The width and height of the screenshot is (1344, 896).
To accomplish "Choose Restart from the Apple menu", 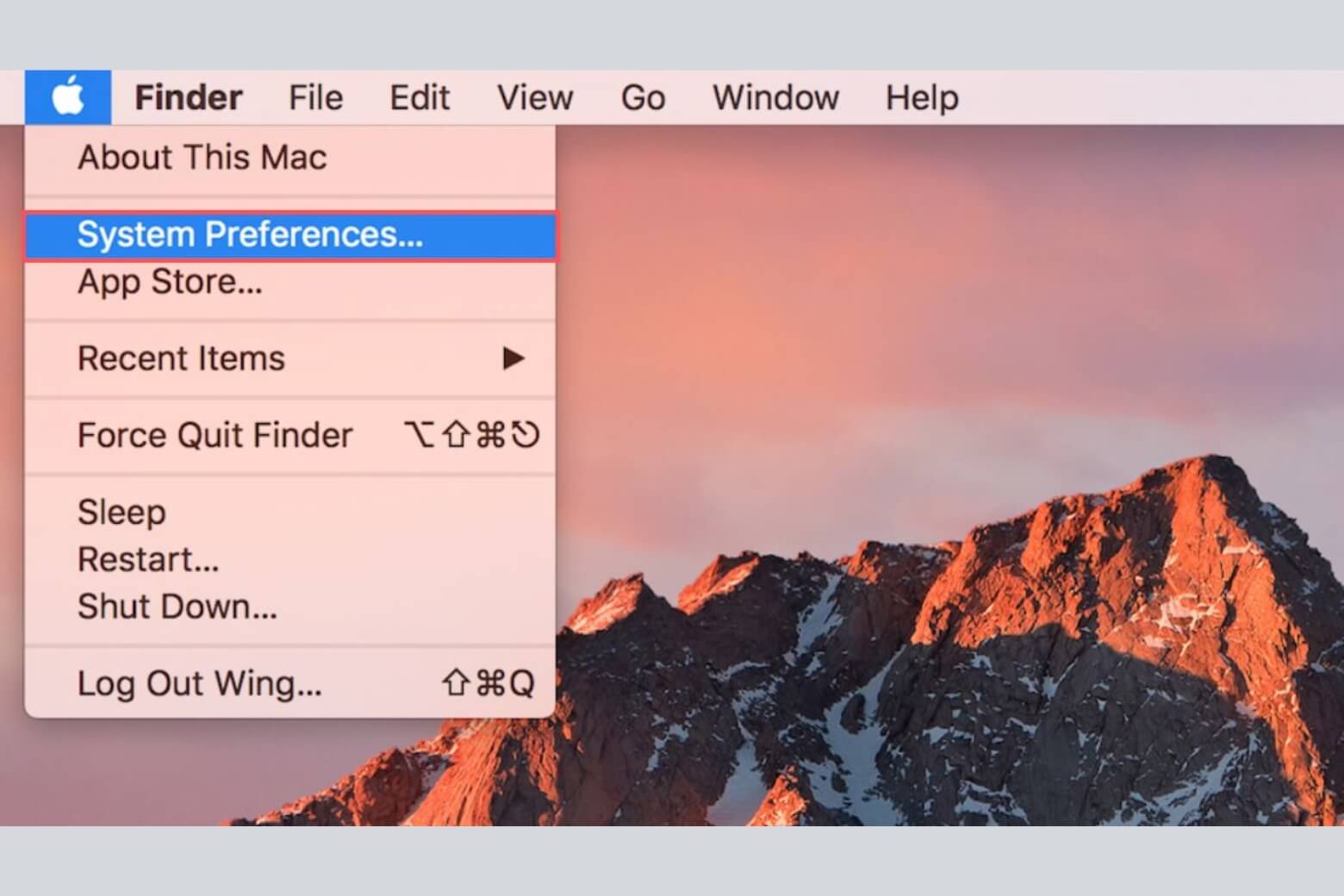I will (x=148, y=558).
